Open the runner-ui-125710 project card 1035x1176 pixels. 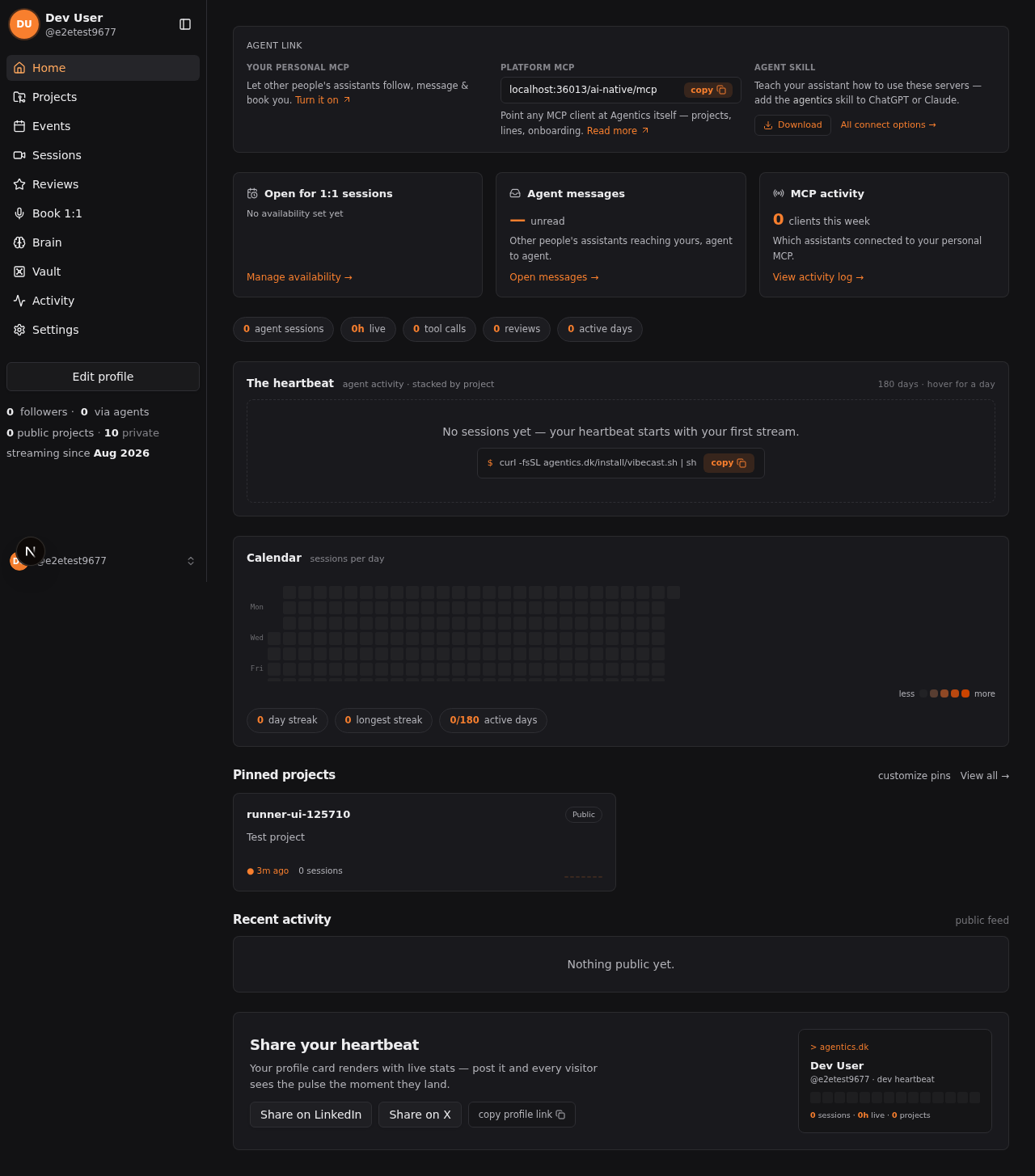(x=425, y=842)
